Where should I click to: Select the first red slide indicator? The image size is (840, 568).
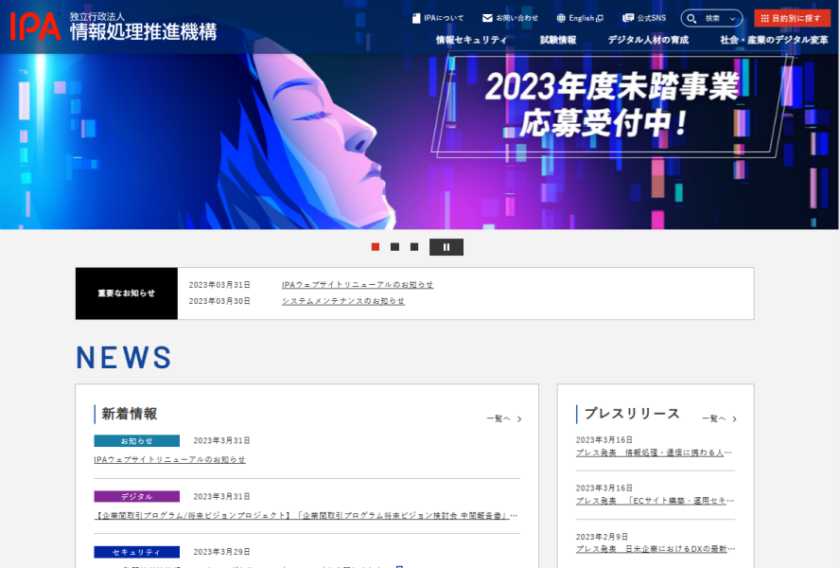[375, 247]
